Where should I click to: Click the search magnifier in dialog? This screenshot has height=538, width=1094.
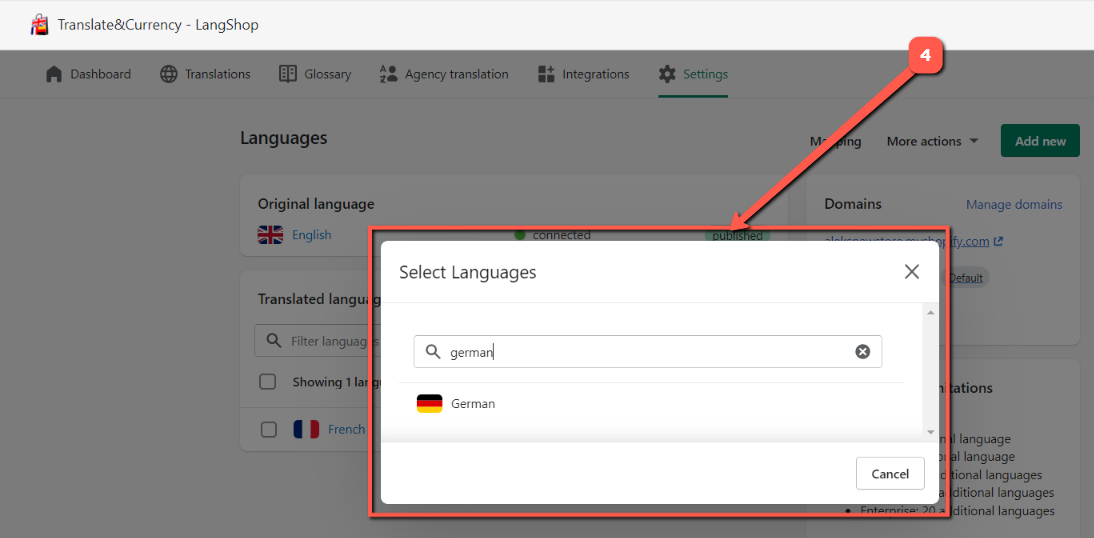click(x=433, y=352)
